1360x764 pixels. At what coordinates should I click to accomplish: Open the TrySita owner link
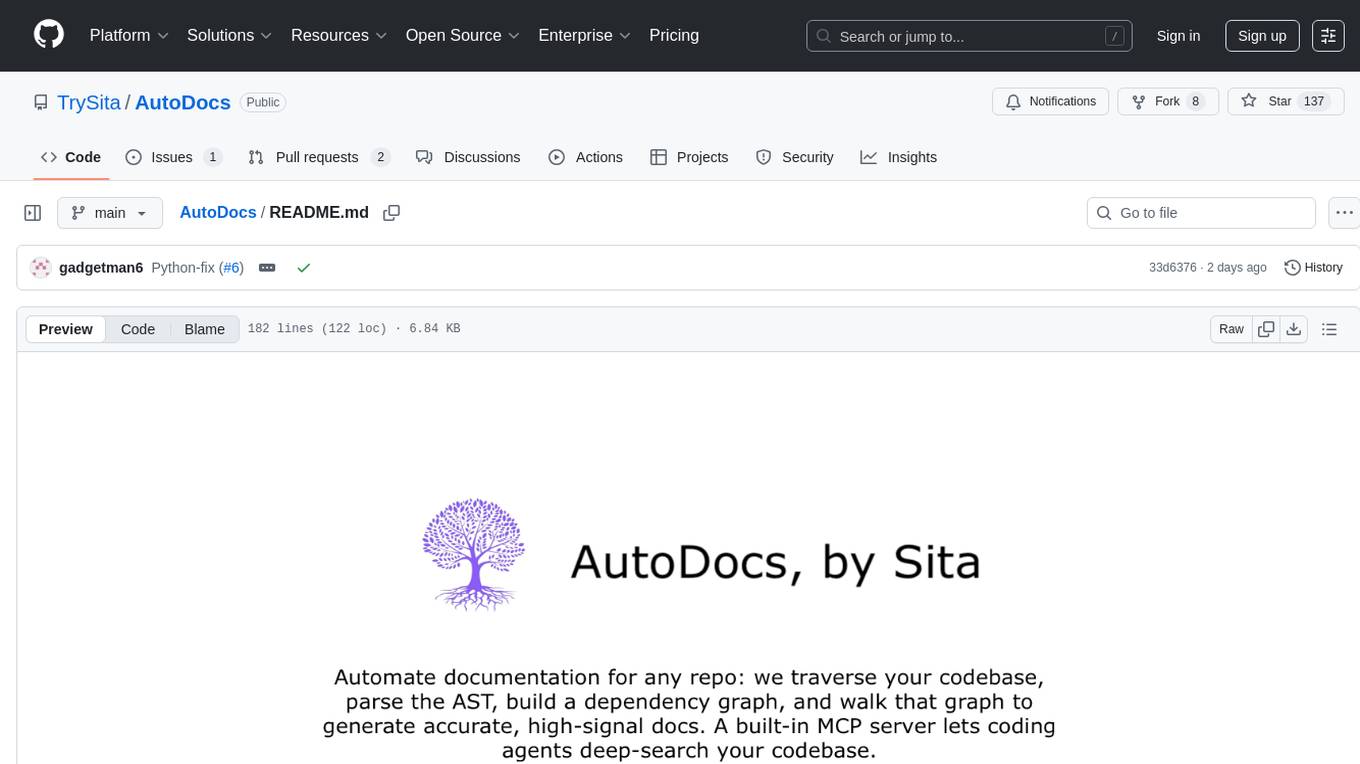[x=89, y=102]
